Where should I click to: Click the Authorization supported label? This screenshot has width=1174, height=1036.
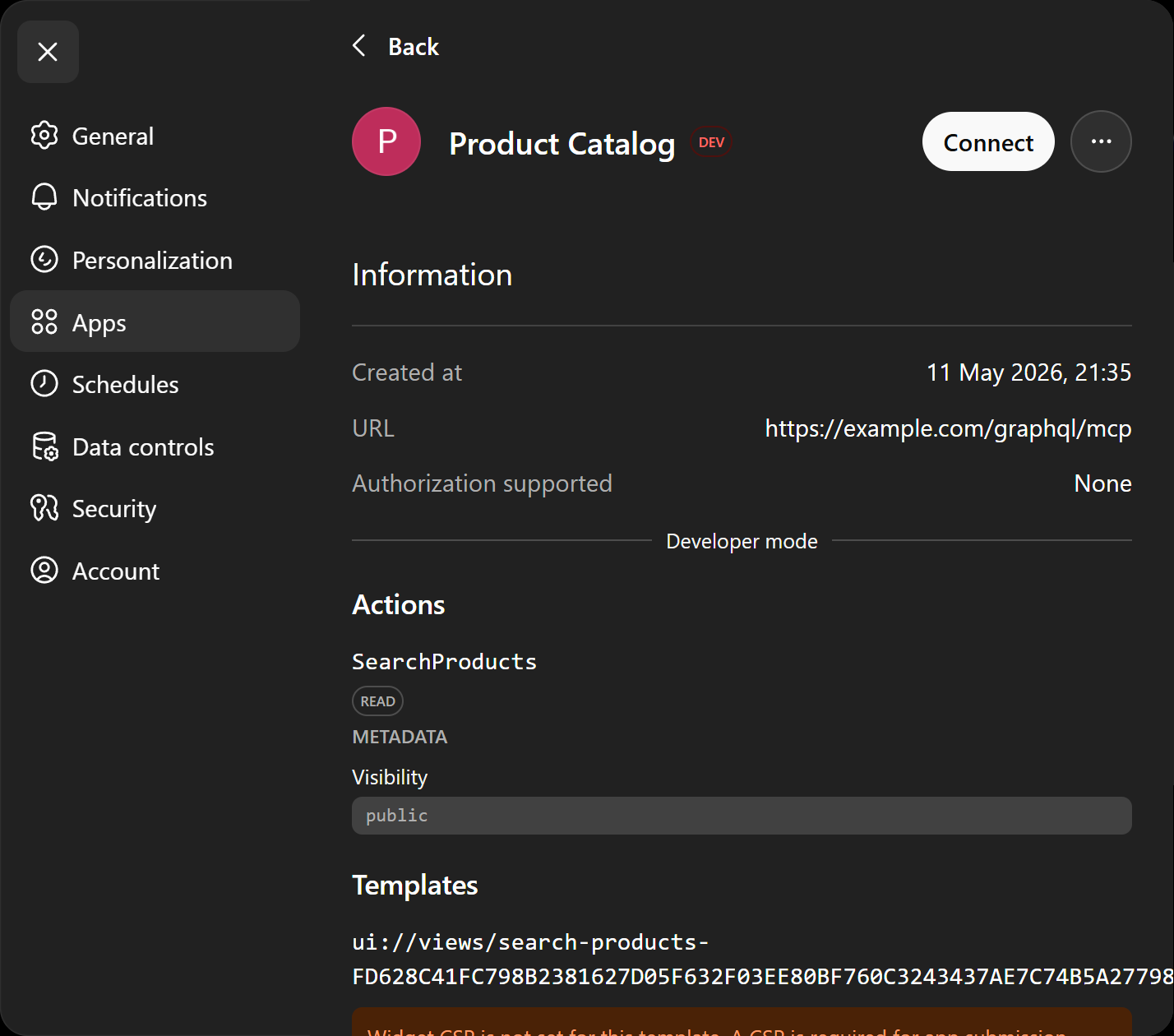(x=482, y=483)
